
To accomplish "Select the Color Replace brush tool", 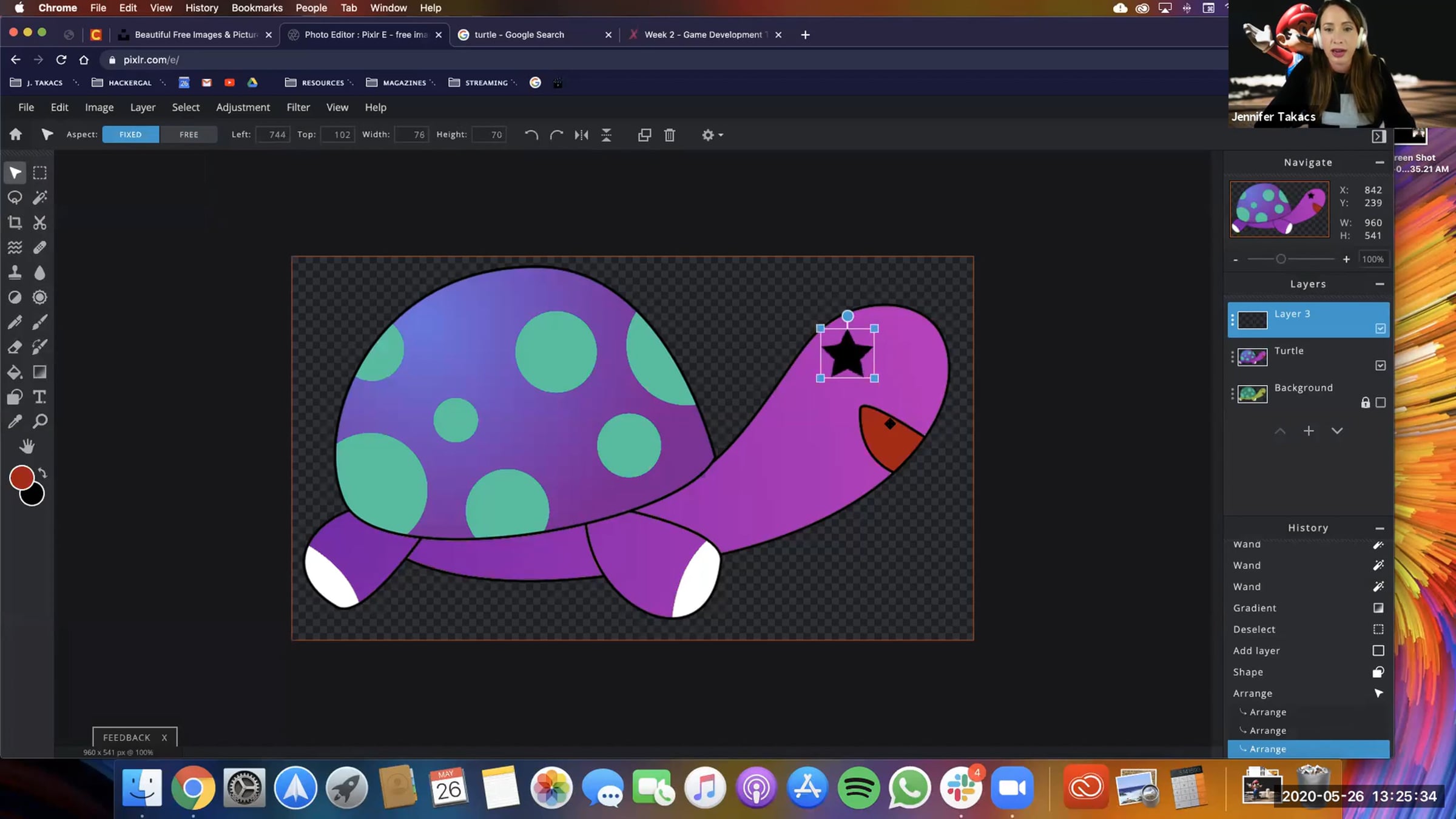I will [40, 347].
